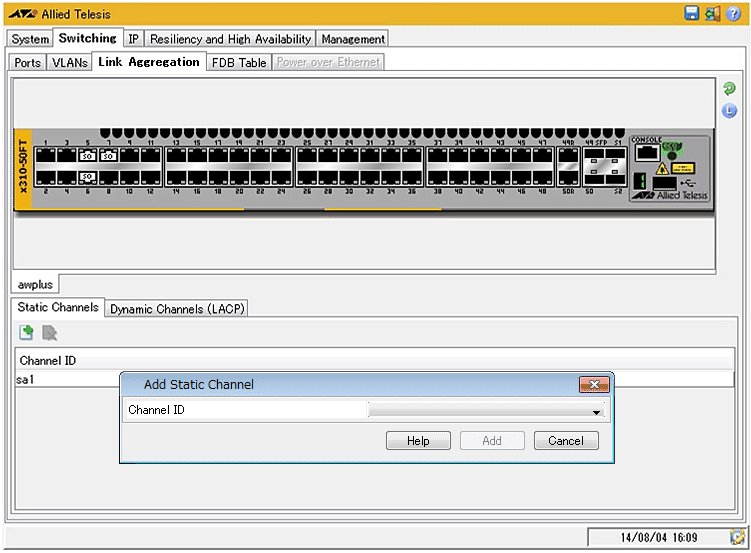Switch to the Dynamic Channels (LACP) tab
Screen dimensions: 751x553
[178, 309]
